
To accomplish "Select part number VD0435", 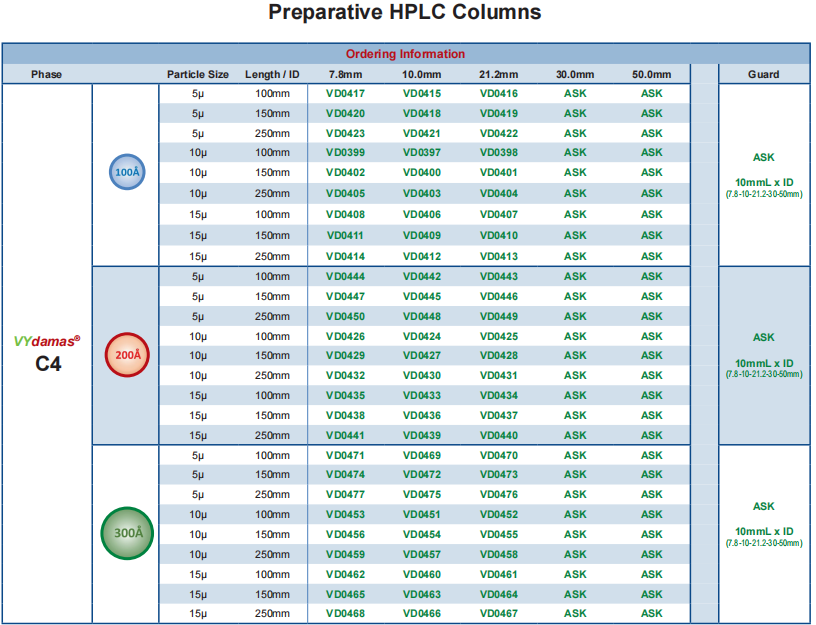I will 346,396.
